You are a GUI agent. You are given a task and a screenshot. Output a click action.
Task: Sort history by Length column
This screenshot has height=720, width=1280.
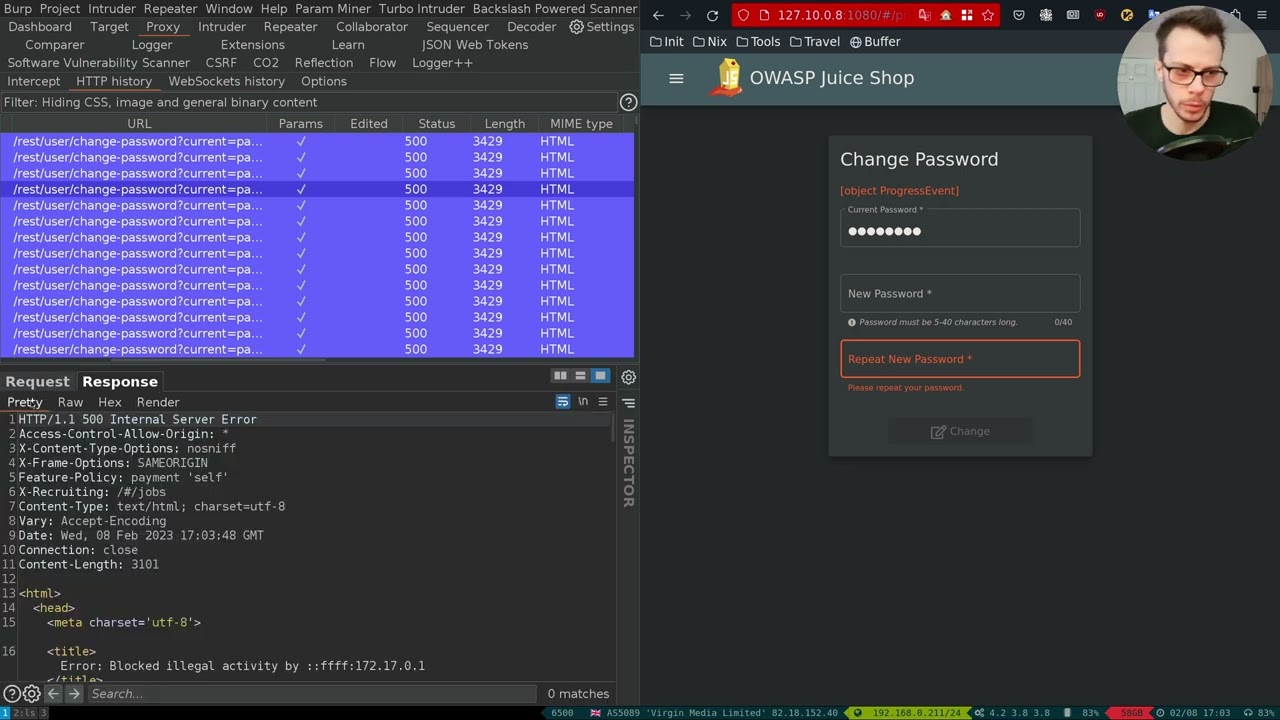pos(505,124)
